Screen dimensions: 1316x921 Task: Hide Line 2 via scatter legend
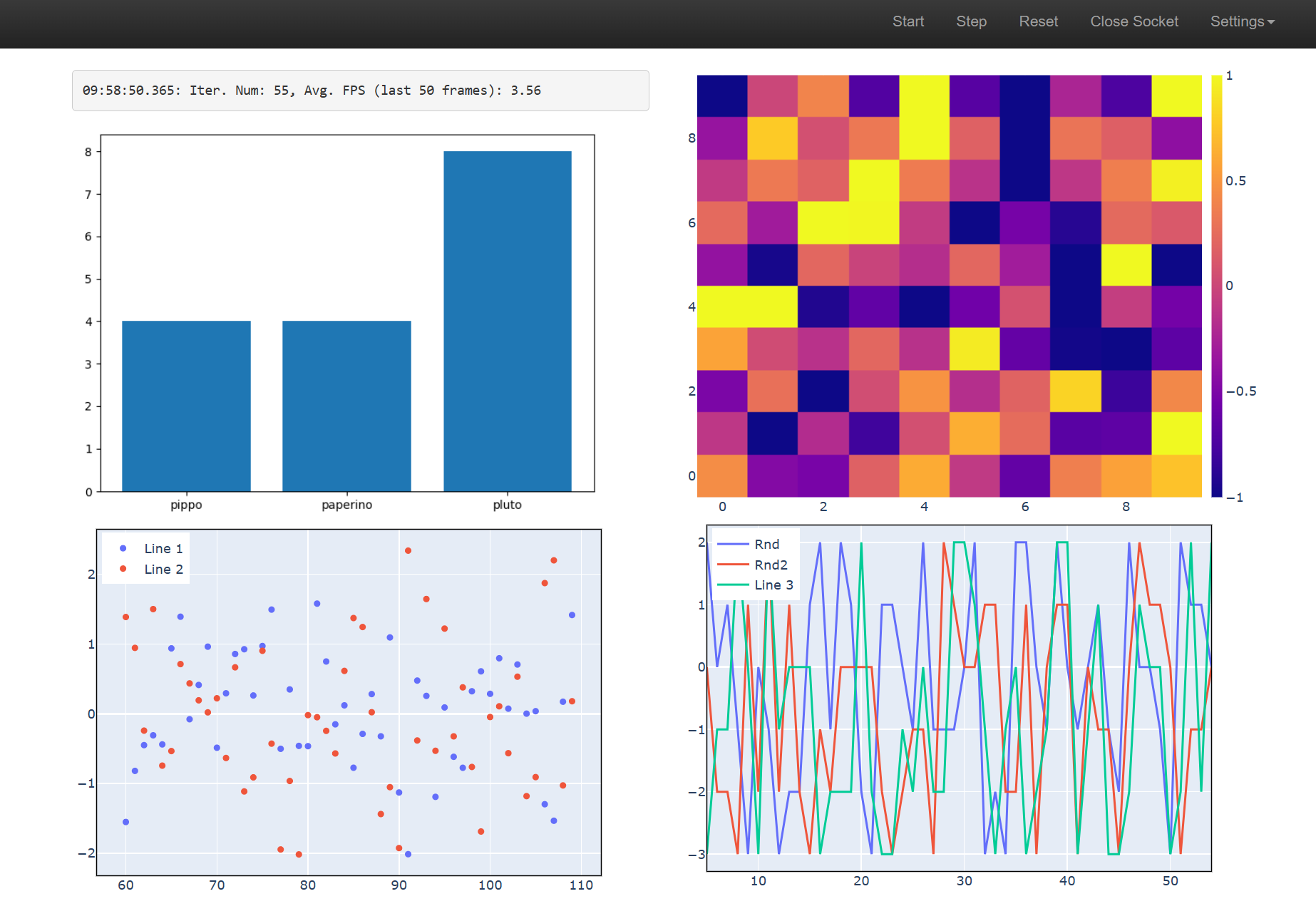163,569
